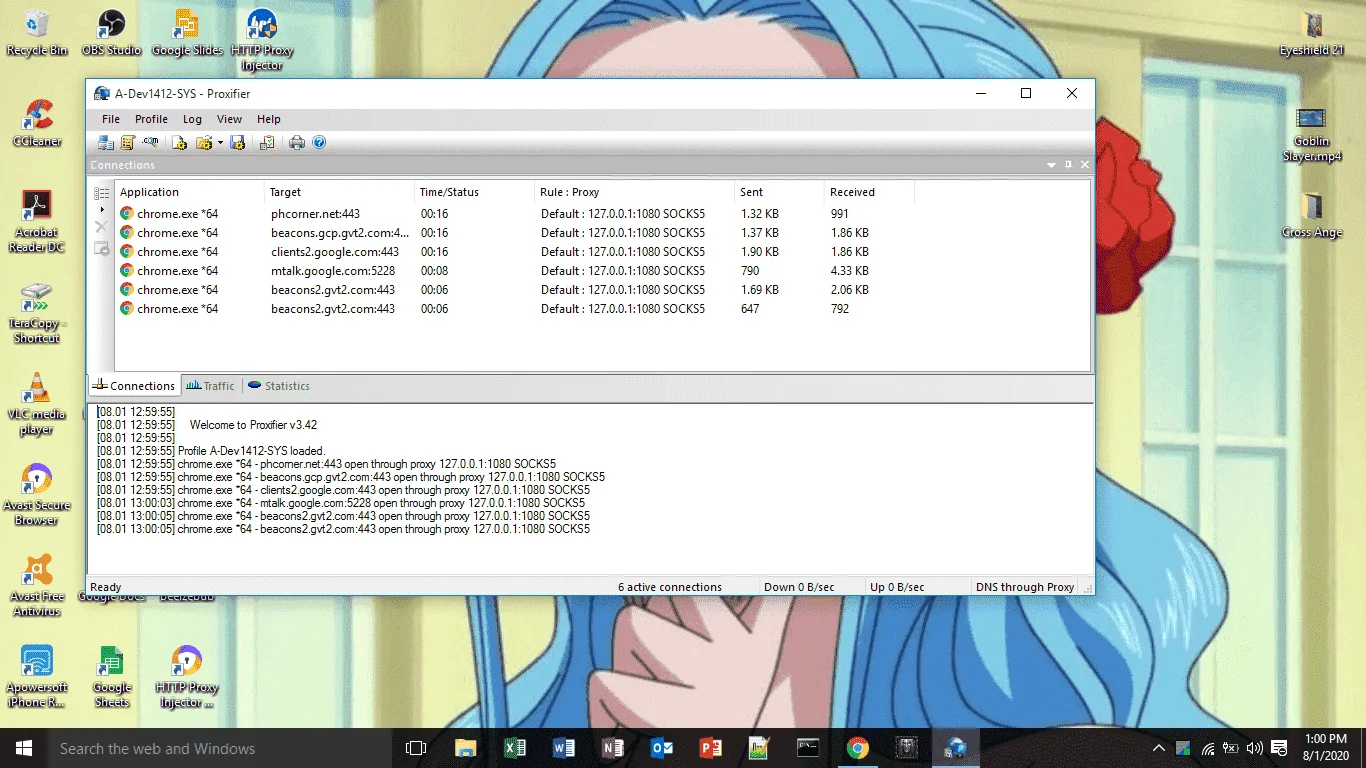The width and height of the screenshot is (1366, 768).
Task: Select the Apowersoft iPhone Recorder desktop icon
Action: (x=37, y=676)
